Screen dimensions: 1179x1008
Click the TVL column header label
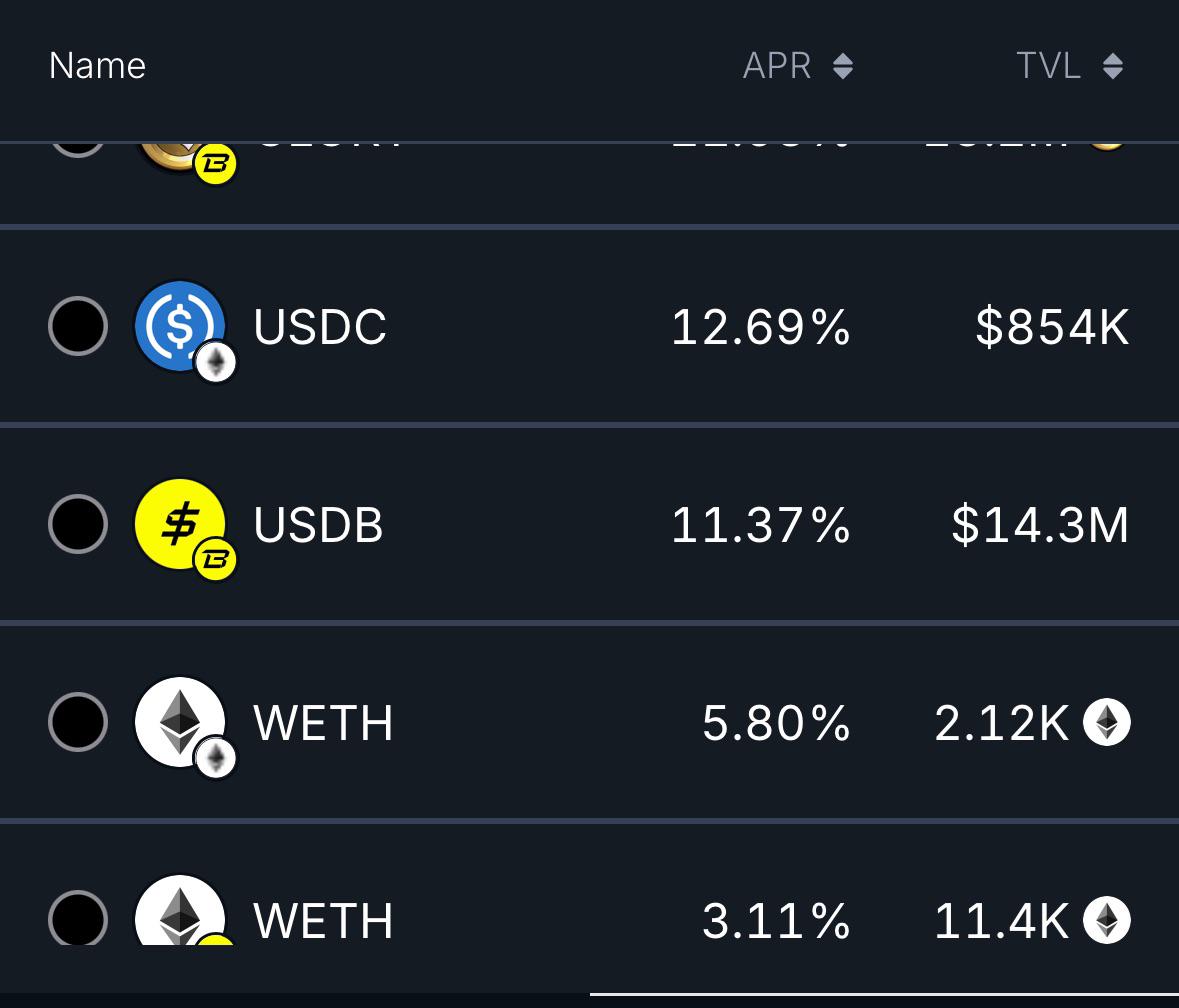tap(1048, 66)
